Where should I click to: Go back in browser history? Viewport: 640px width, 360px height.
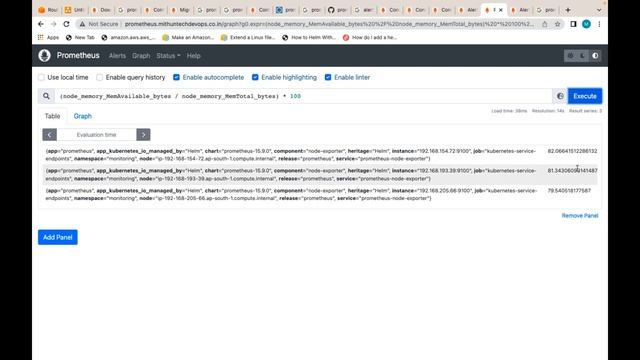tap(41, 24)
